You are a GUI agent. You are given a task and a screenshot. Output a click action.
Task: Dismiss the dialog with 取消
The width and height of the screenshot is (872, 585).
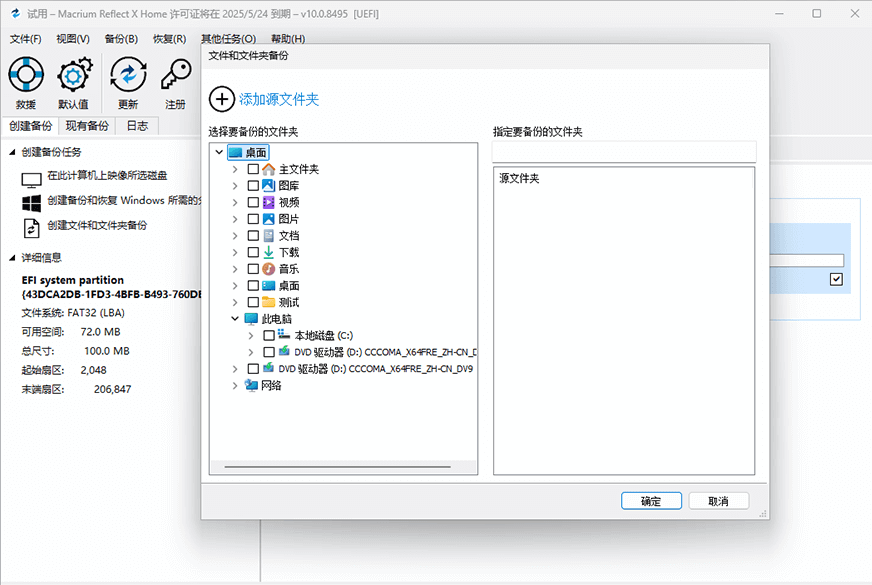coord(718,500)
